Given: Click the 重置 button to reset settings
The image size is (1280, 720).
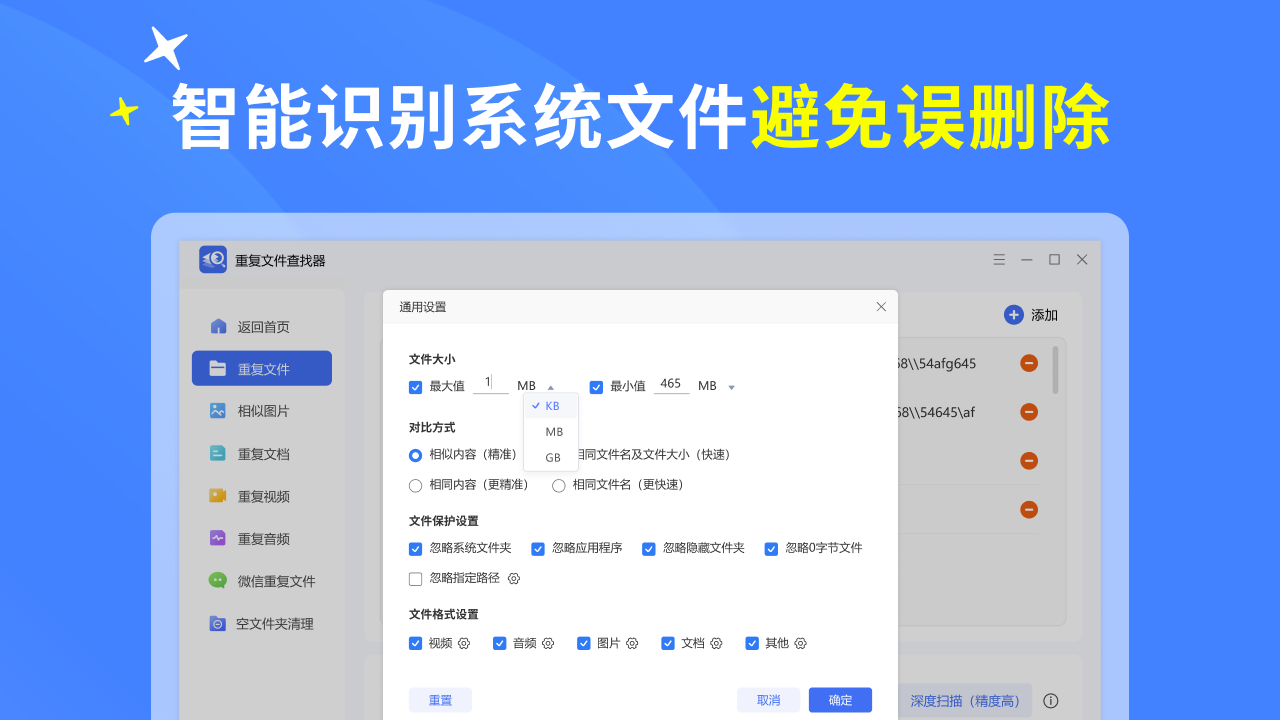Looking at the screenshot, I should 440,699.
